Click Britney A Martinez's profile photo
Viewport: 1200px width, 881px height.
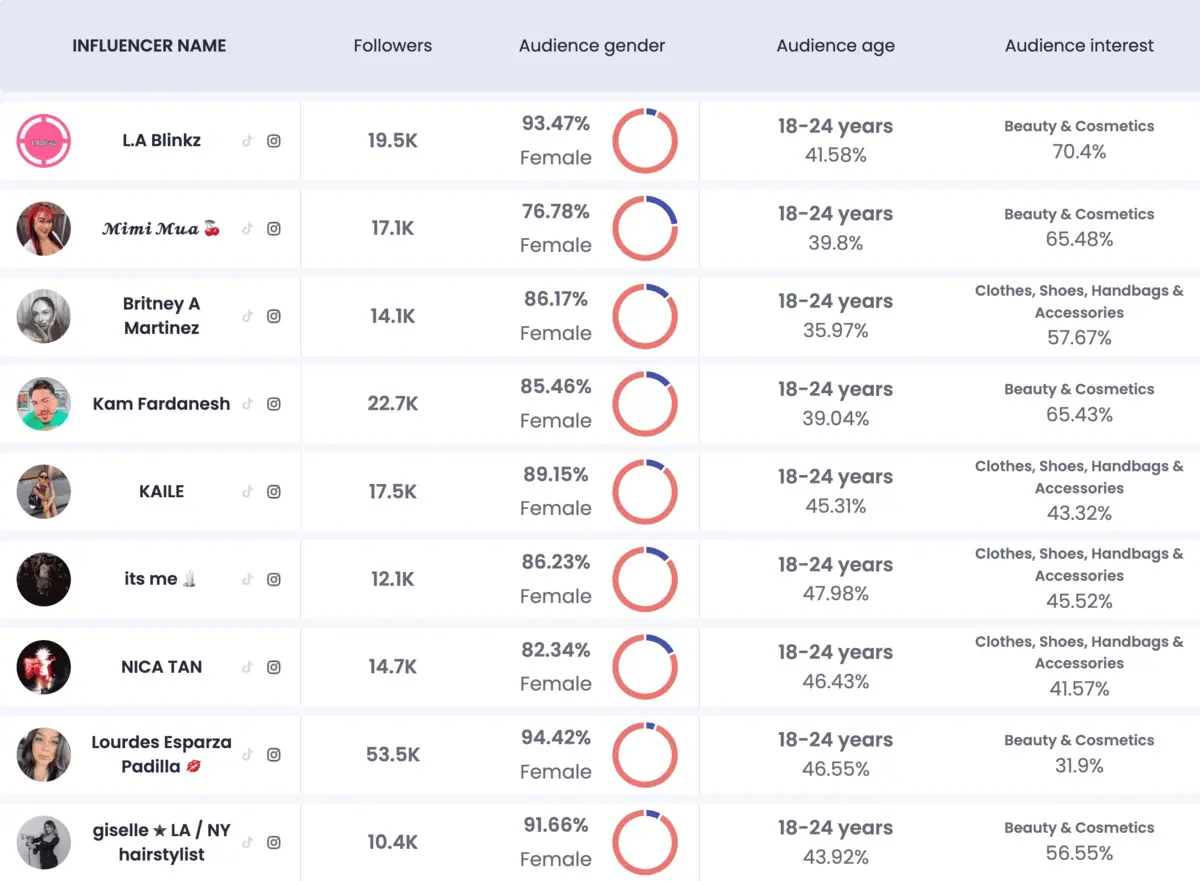click(43, 316)
